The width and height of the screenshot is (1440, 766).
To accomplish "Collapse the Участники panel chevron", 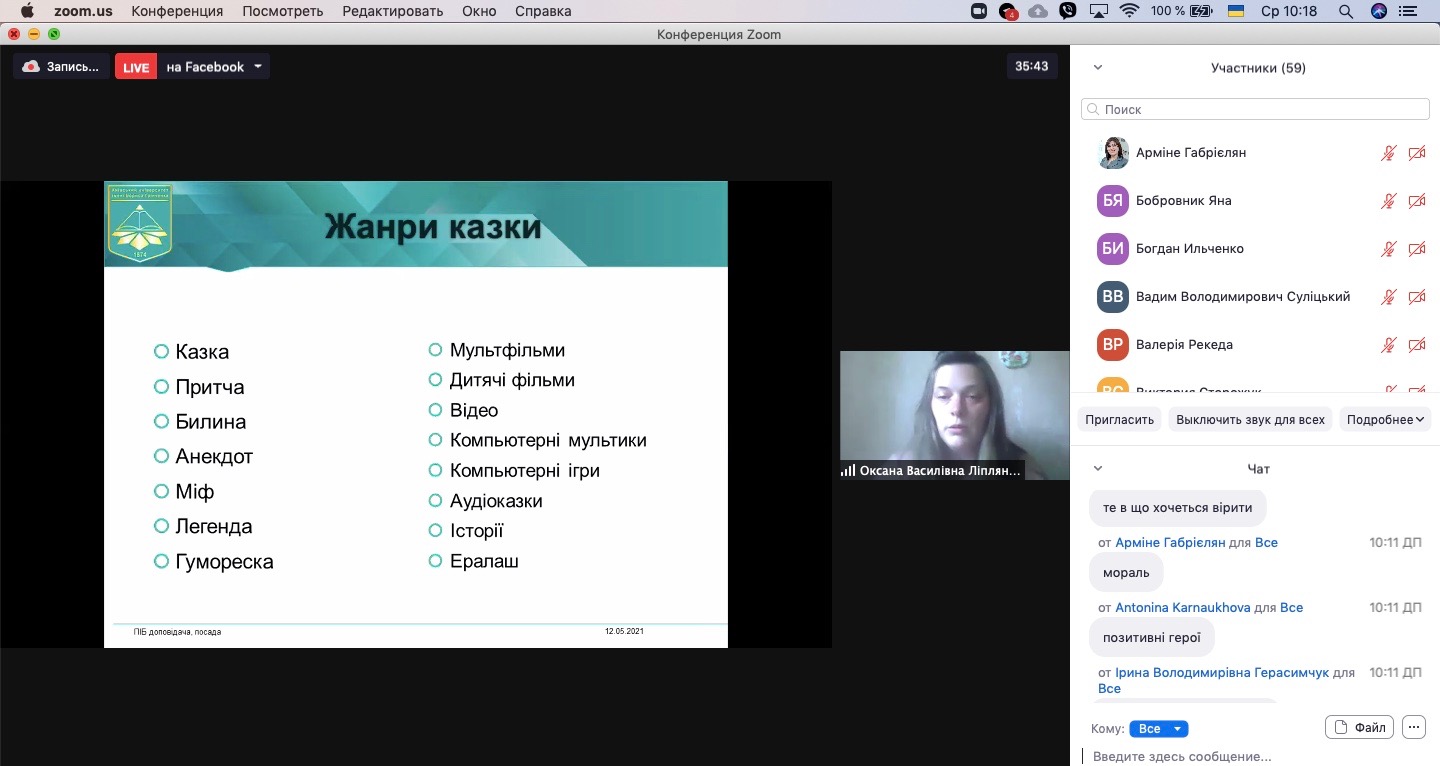I will pos(1098,68).
